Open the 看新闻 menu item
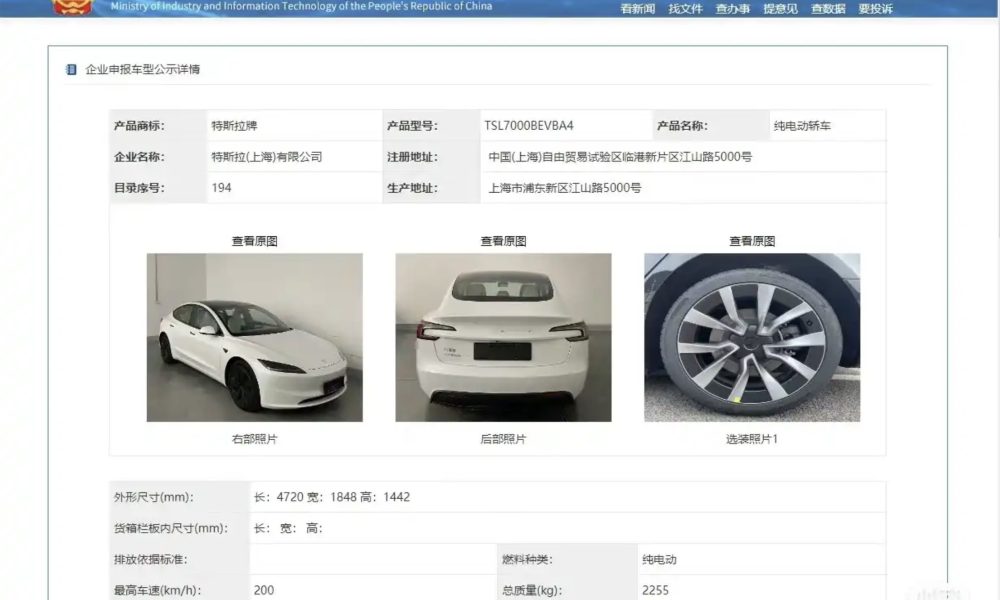 638,9
